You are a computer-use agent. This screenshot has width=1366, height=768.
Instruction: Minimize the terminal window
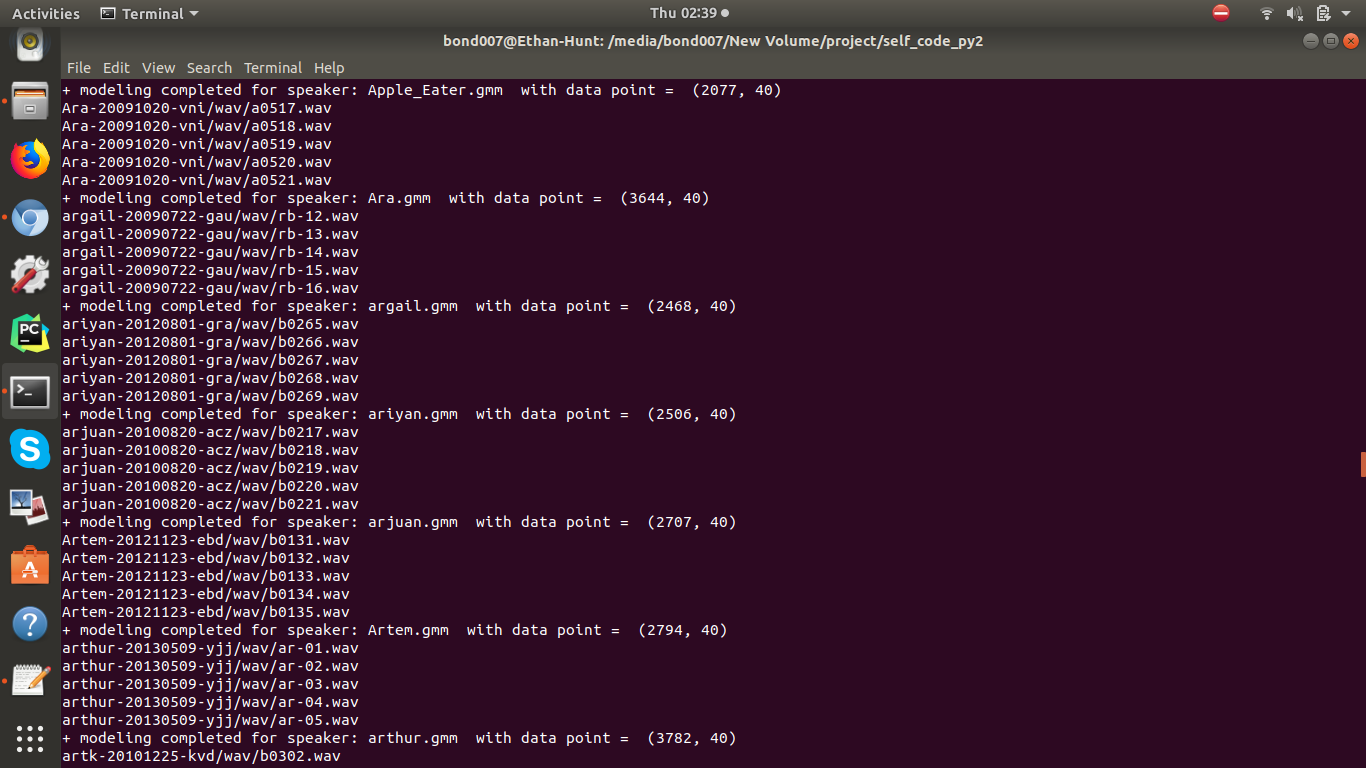pyautogui.click(x=1311, y=41)
